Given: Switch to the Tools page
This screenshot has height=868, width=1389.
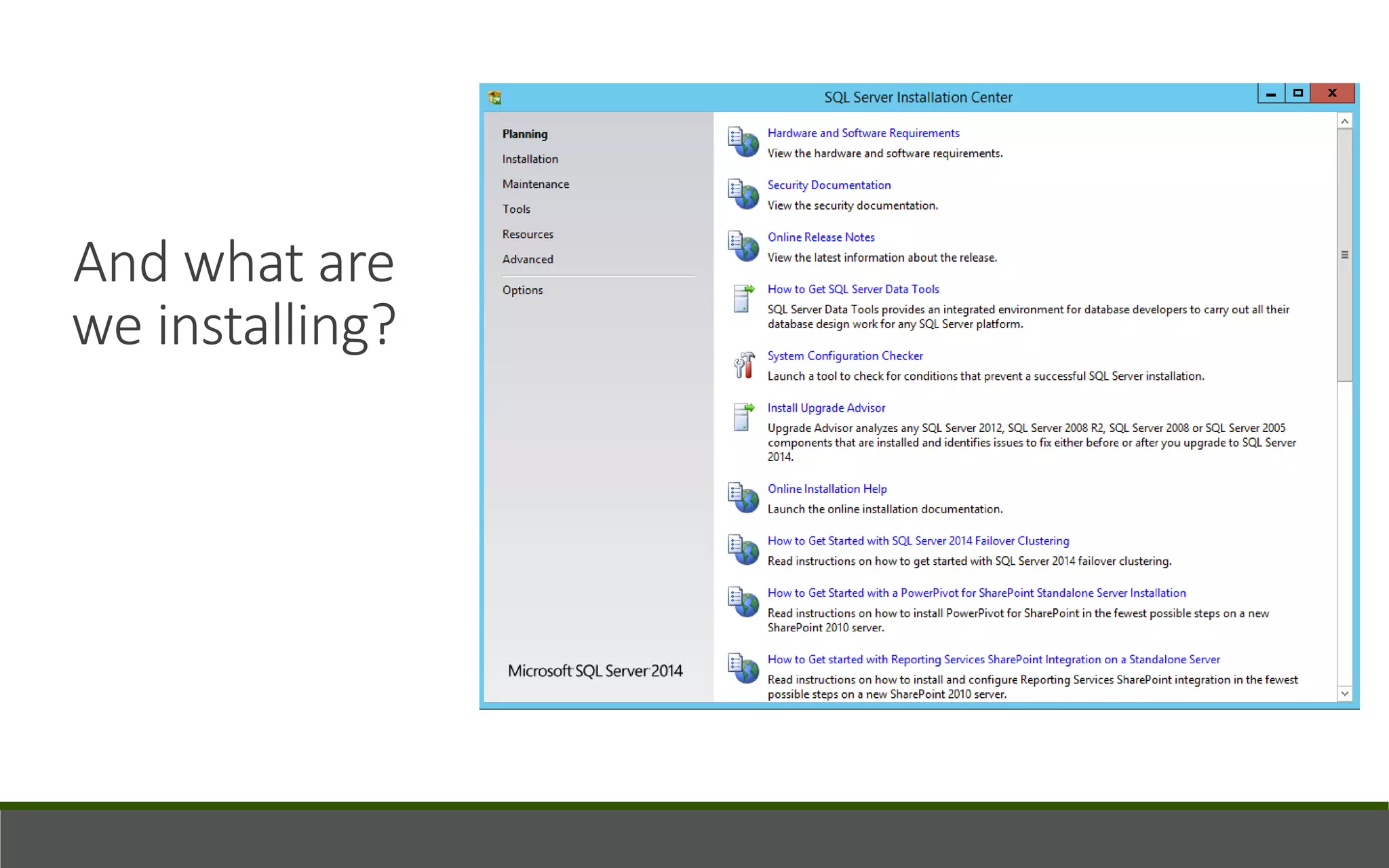Looking at the screenshot, I should pos(516,209).
